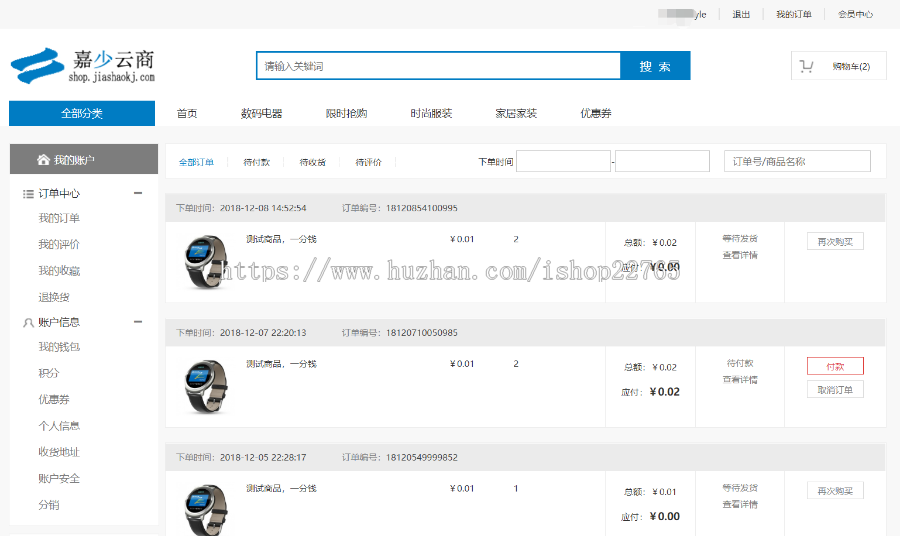900x536 pixels.
Task: Click the 嘉少云商 logo
Action: tap(83, 65)
